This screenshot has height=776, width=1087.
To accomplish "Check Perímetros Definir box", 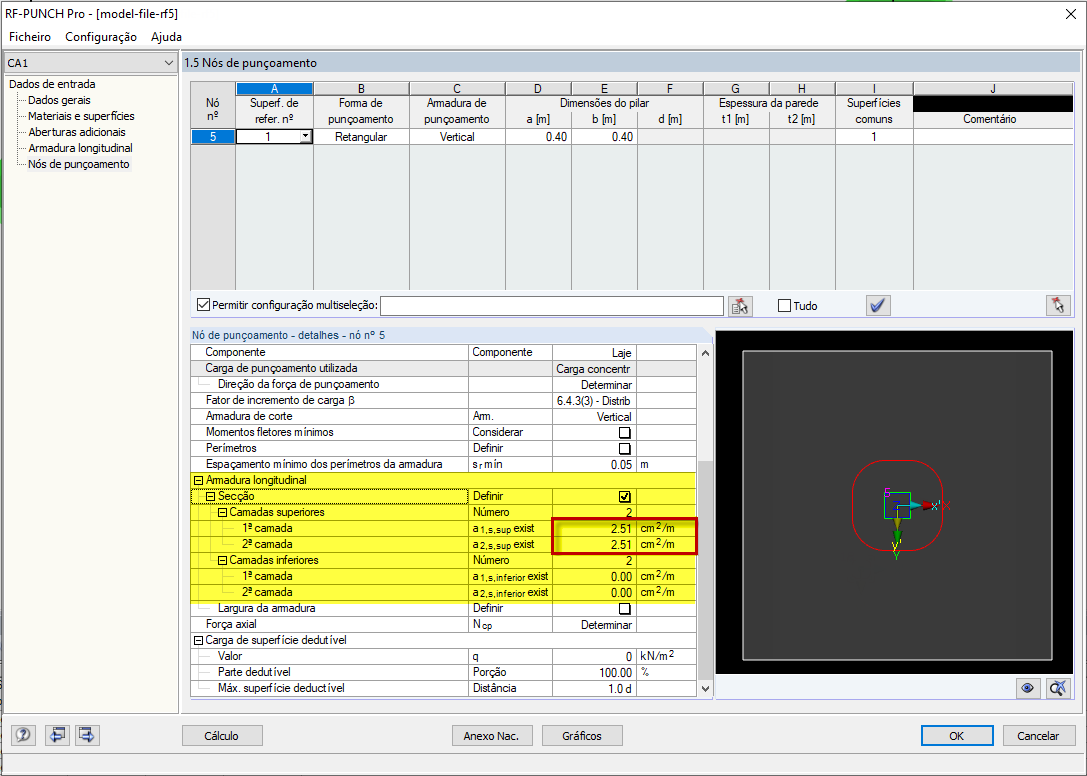I will click(x=625, y=449).
